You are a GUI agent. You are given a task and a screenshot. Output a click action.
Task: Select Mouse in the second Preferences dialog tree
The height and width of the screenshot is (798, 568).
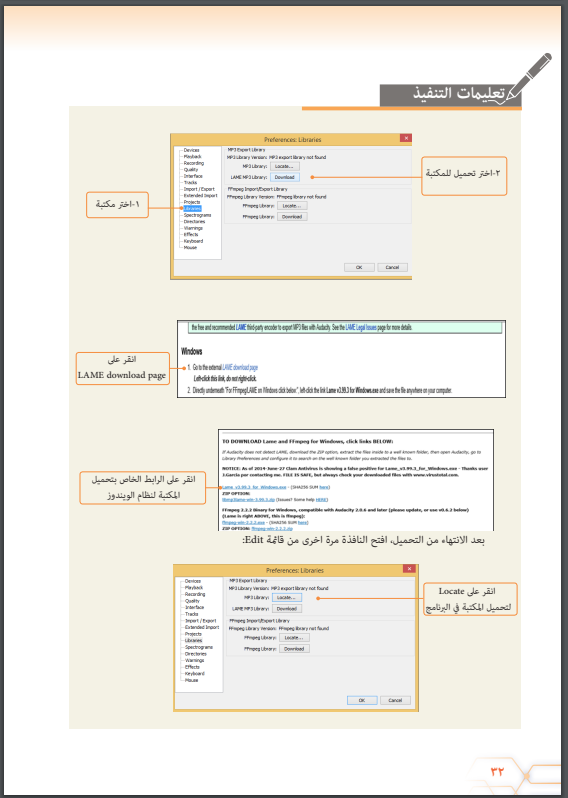coord(192,680)
